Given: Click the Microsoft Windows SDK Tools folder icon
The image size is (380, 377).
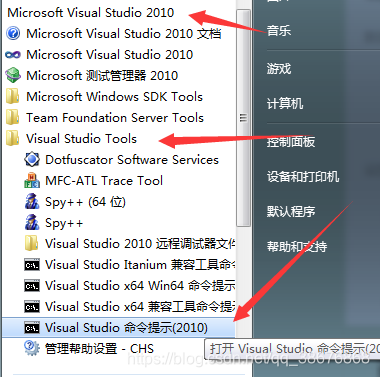Looking at the screenshot, I should point(13,97).
